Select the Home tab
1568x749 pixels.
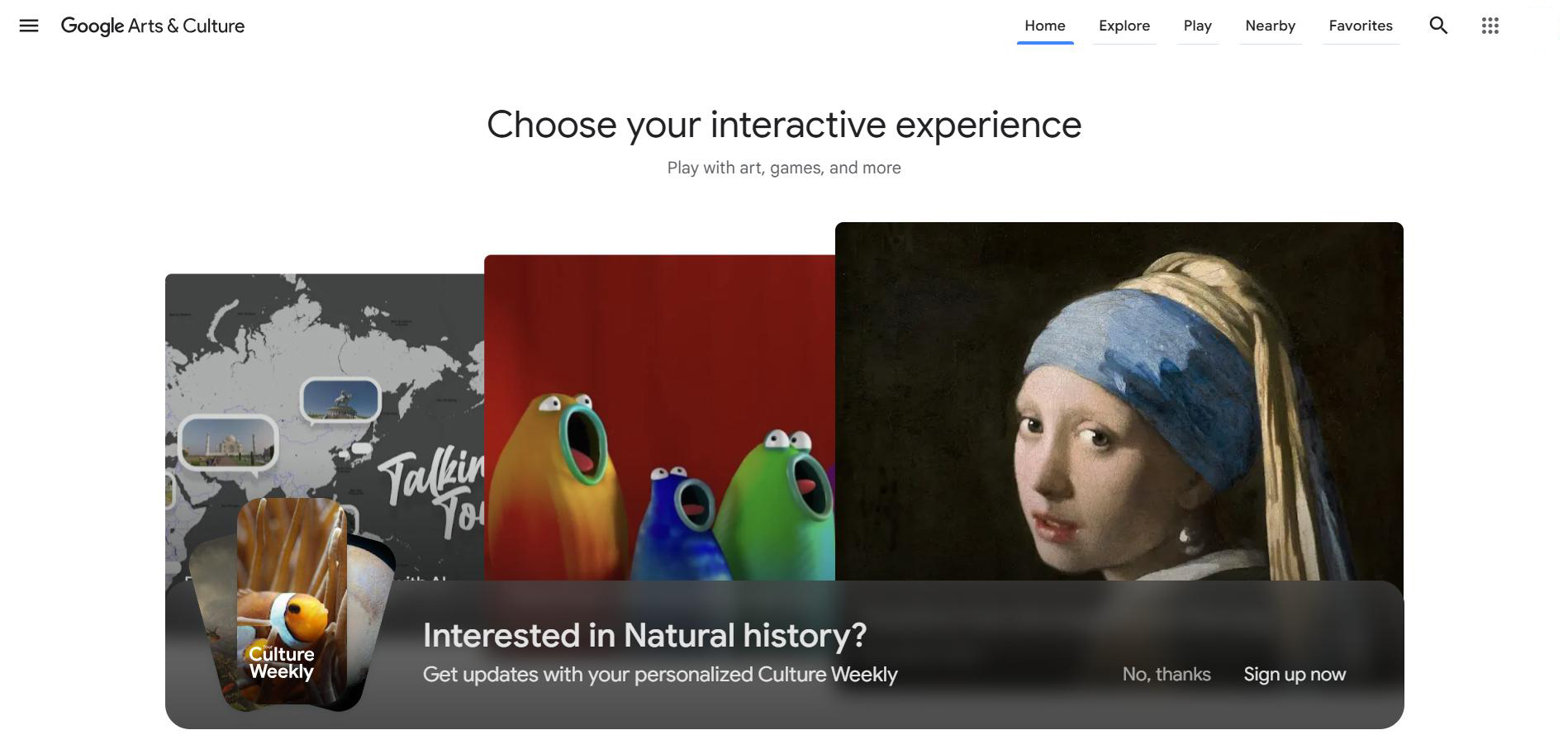click(1045, 26)
